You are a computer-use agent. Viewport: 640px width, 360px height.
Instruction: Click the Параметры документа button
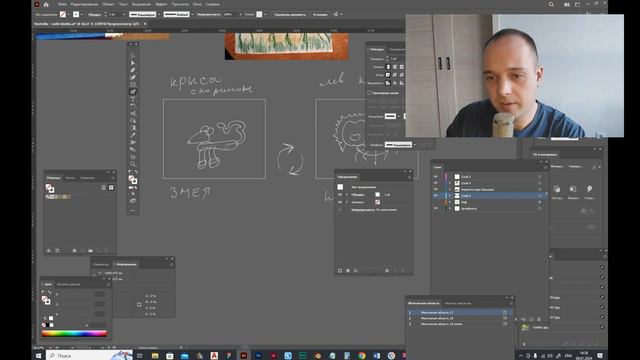point(290,14)
